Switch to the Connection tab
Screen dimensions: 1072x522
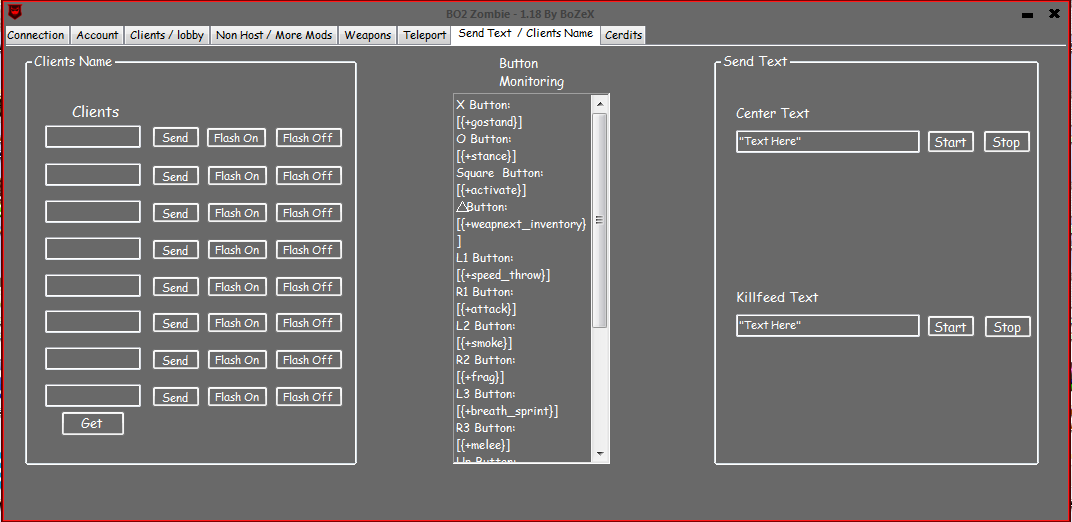(36, 36)
